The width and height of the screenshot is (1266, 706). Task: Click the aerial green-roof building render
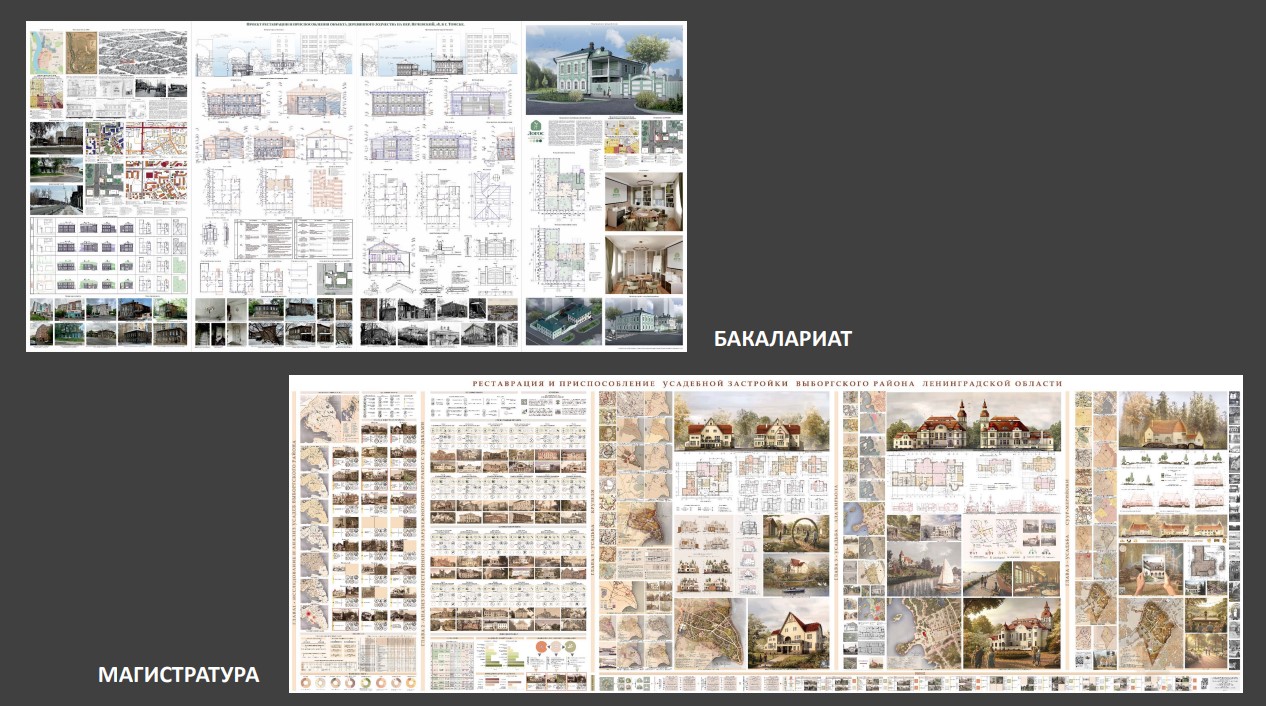coord(562,321)
